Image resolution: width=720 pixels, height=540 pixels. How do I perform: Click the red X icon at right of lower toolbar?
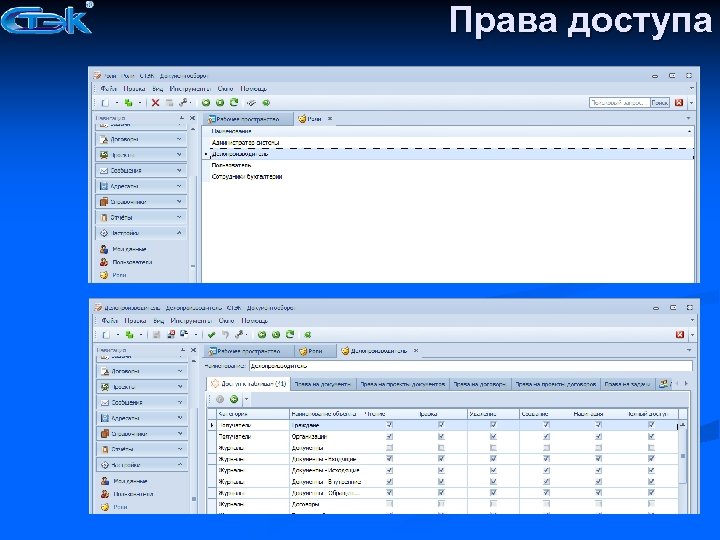coord(680,335)
